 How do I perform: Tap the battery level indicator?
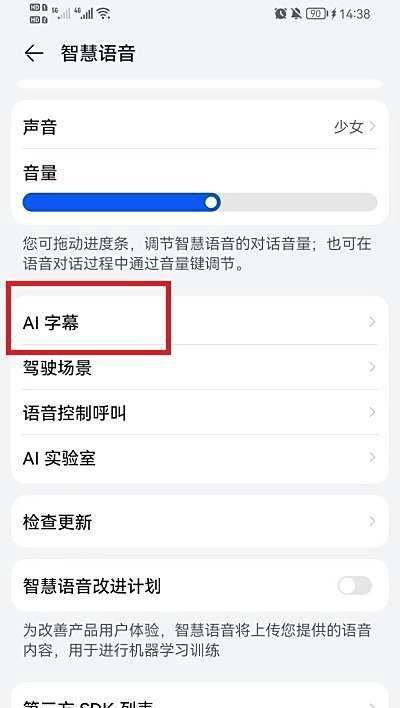click(316, 14)
